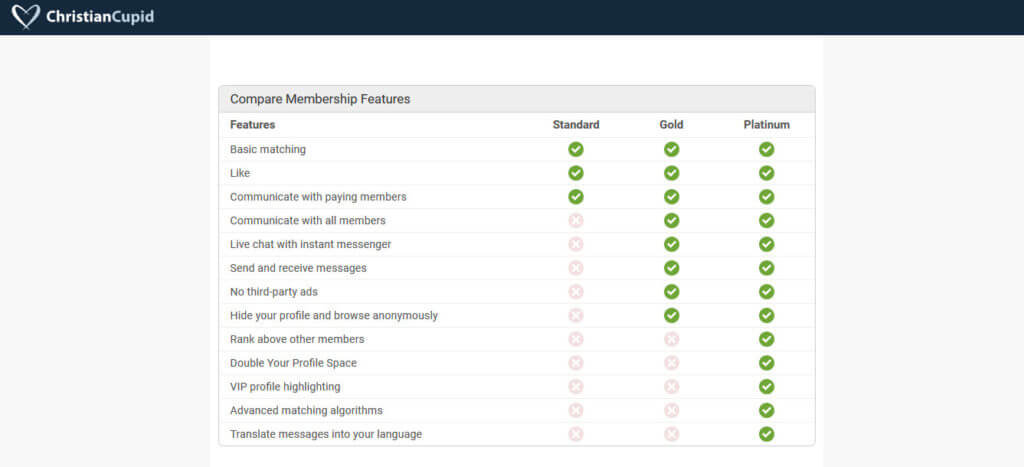
Task: Click the Translate messages into your language label
Action: point(326,434)
